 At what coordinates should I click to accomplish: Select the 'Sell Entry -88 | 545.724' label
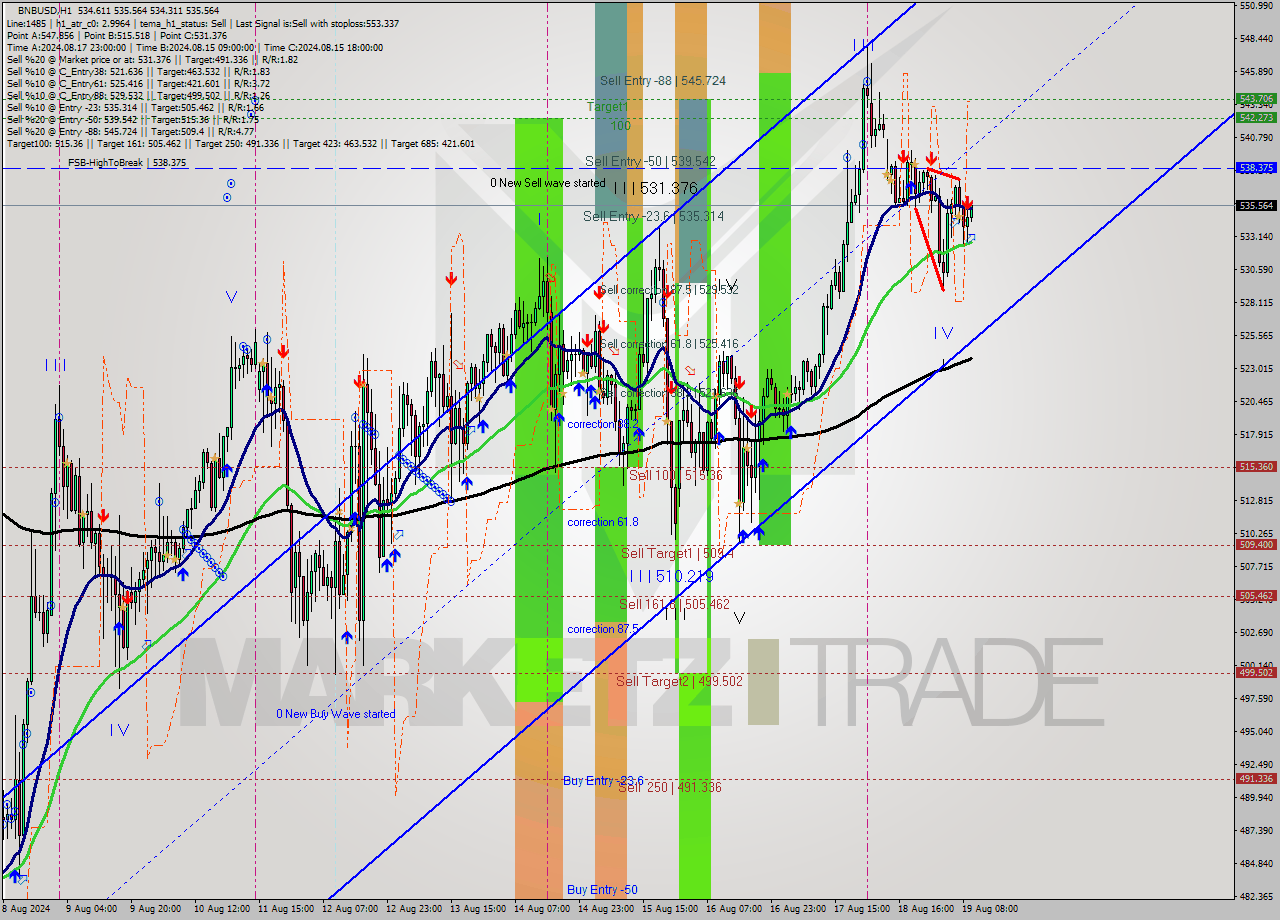click(x=663, y=81)
